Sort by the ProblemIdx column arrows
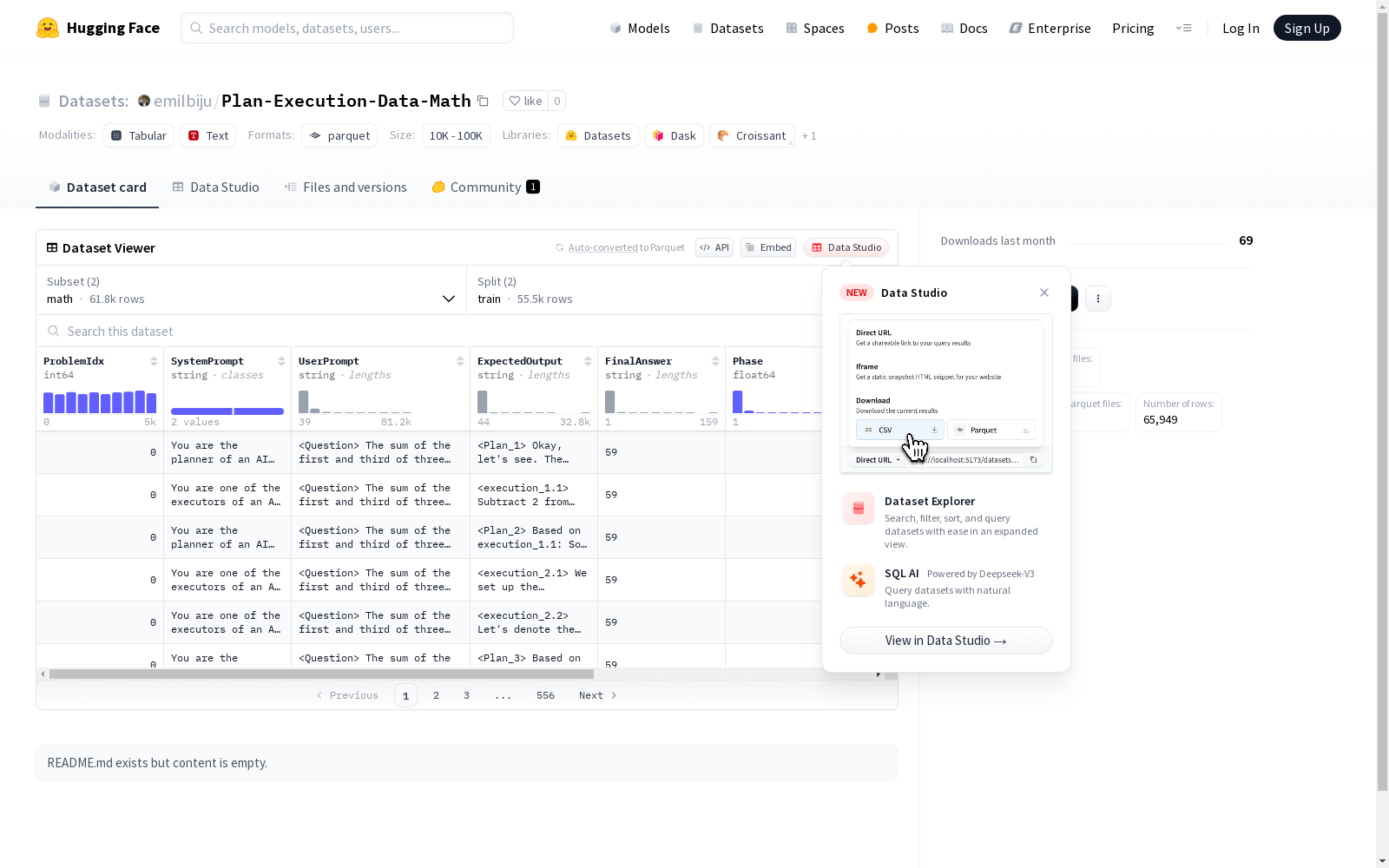Screen dimensions: 1389x868 pyautogui.click(x=154, y=361)
